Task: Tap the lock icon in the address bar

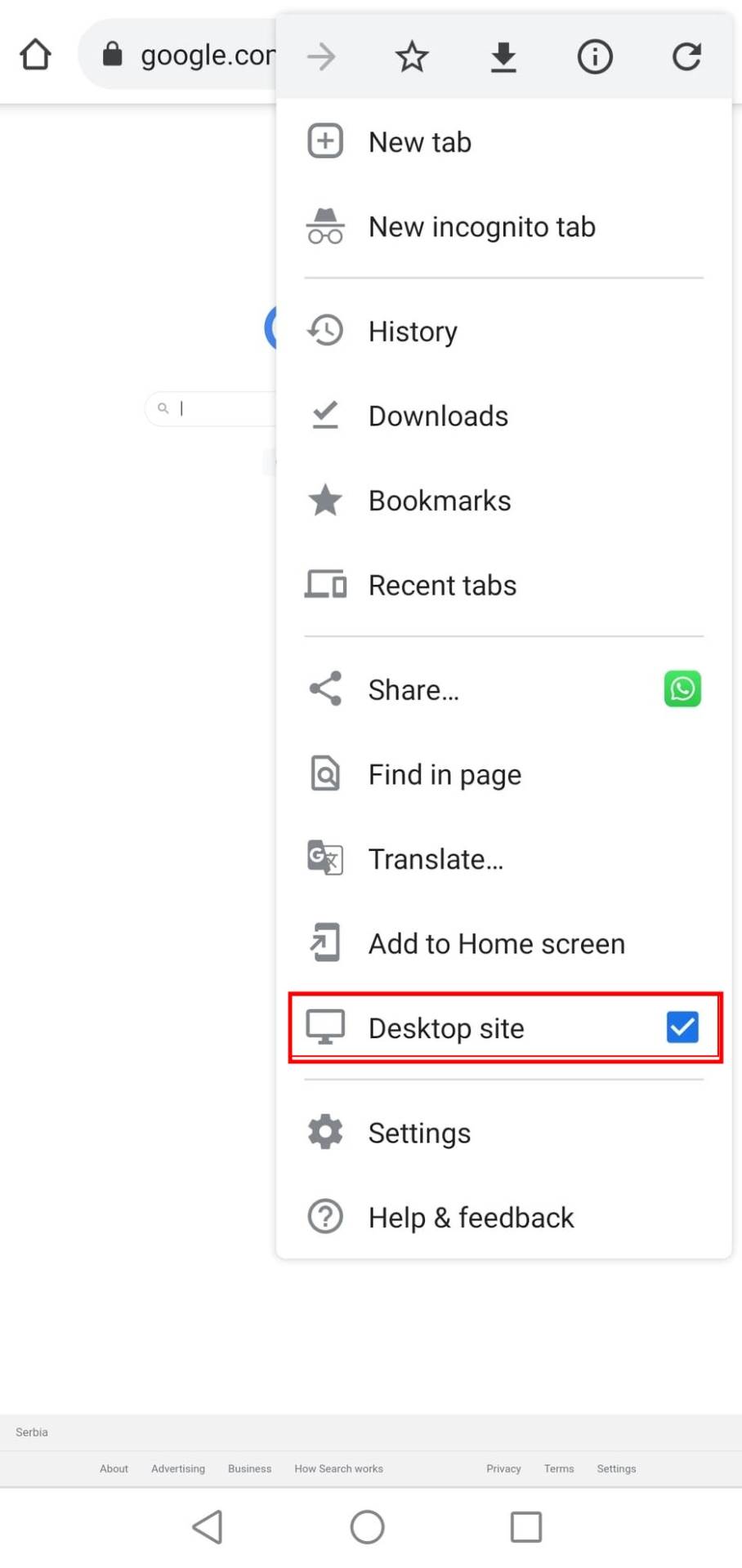Action: pyautogui.click(x=113, y=55)
